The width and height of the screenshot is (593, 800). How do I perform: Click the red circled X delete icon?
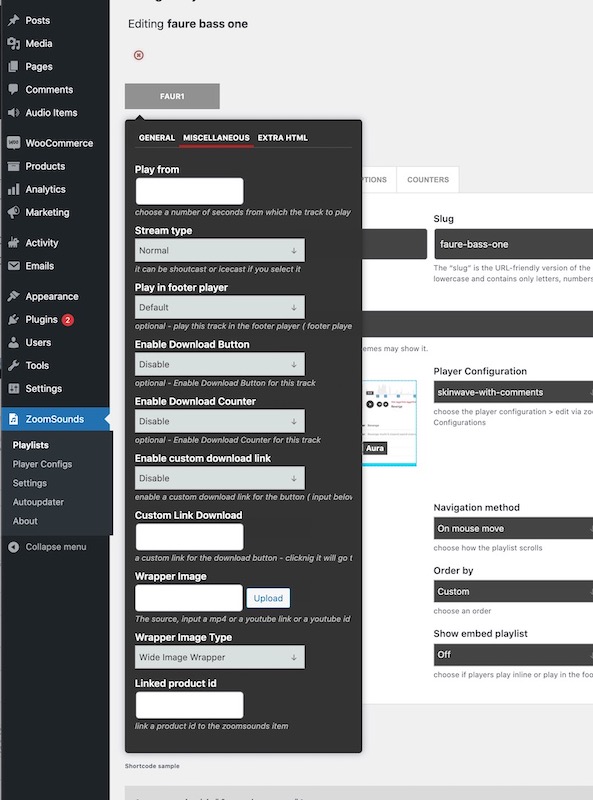click(138, 55)
